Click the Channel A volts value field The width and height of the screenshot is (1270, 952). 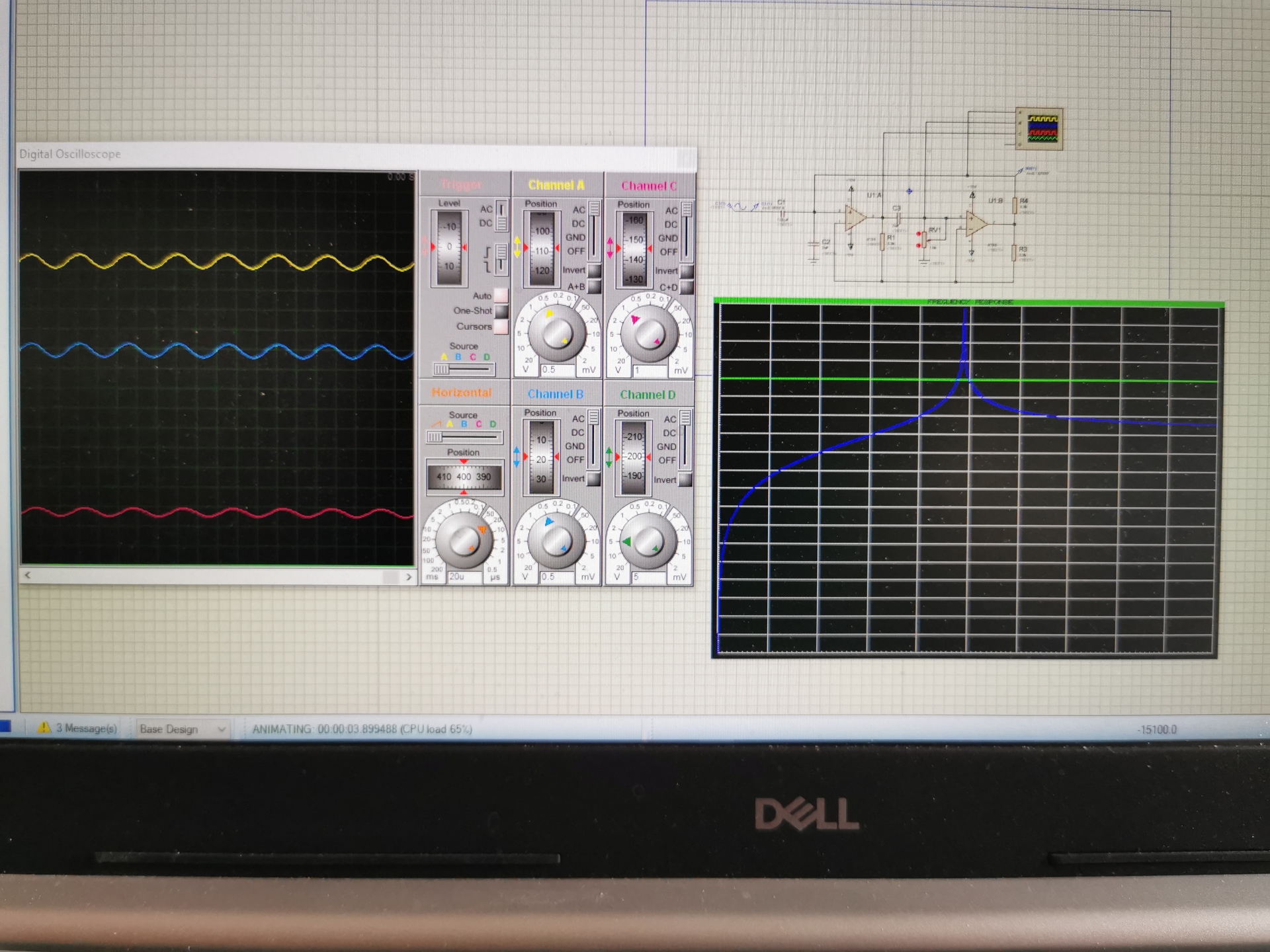pos(556,370)
